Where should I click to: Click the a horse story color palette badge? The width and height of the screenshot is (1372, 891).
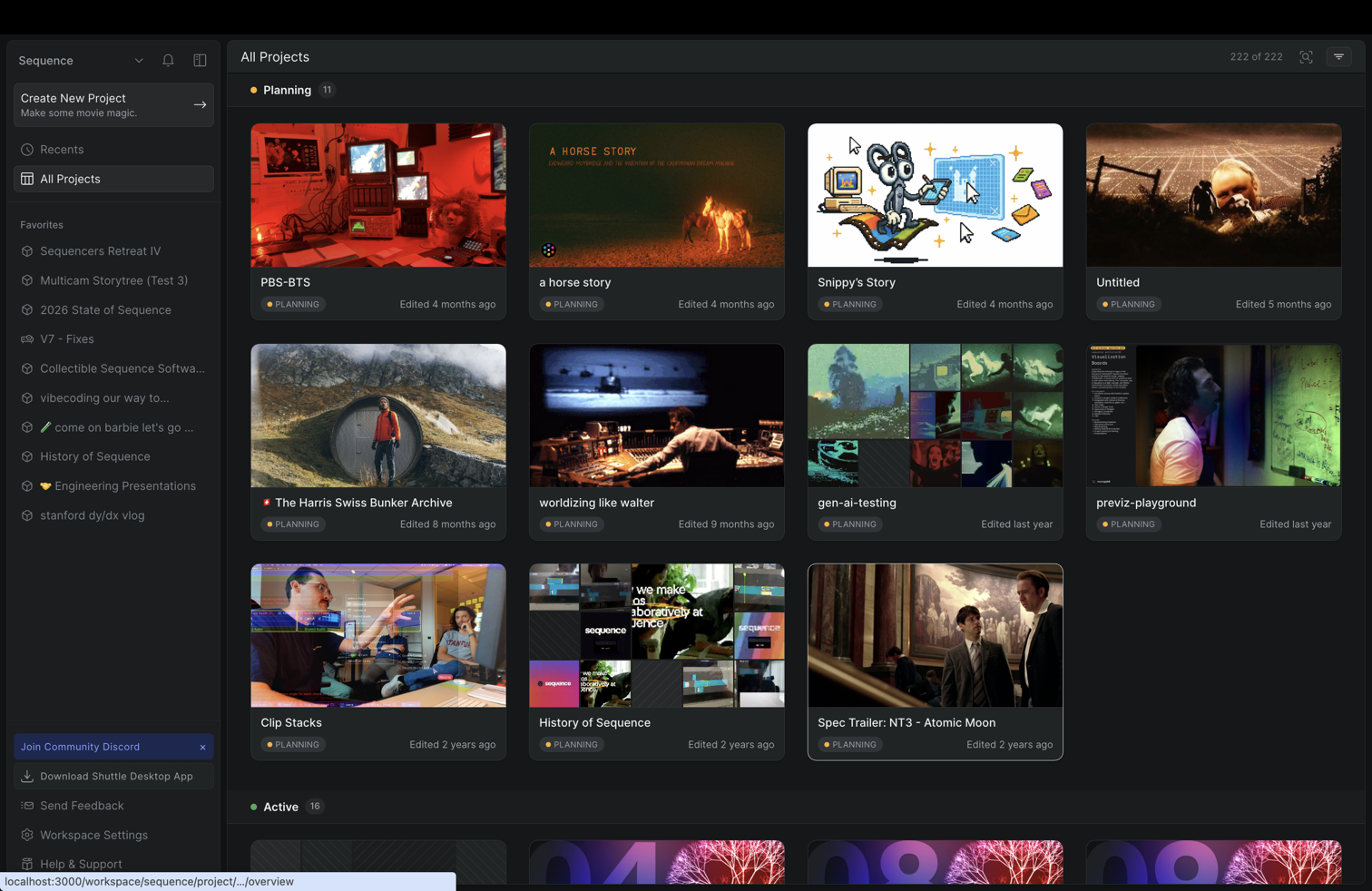point(549,250)
